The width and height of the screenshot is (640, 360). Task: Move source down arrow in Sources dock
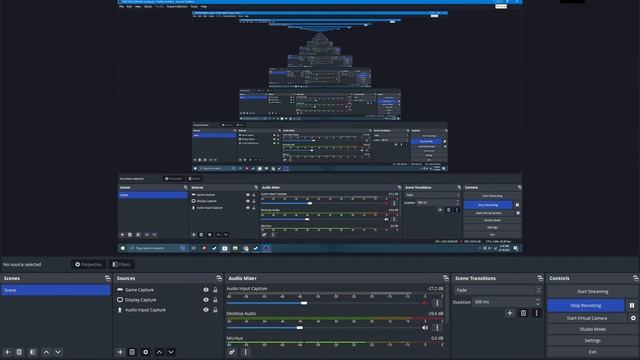tap(171, 352)
